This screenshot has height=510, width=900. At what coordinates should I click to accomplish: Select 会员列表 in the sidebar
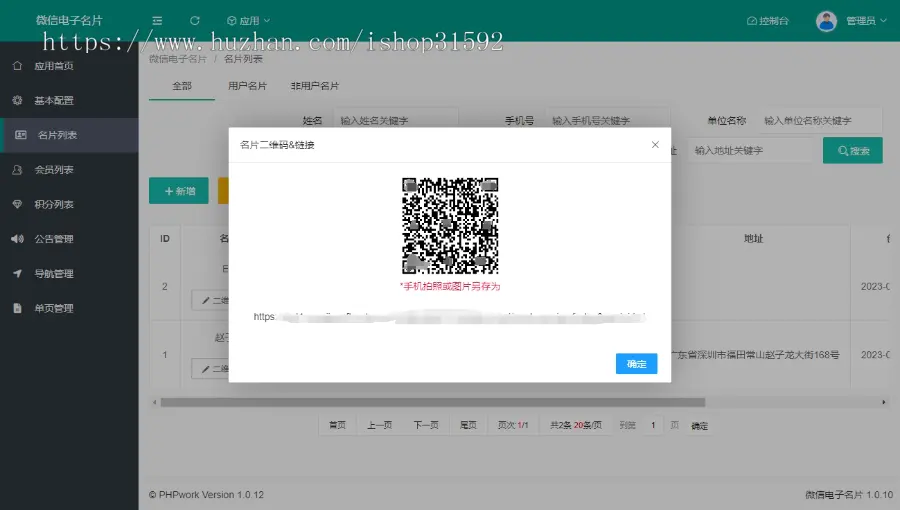pyautogui.click(x=55, y=170)
